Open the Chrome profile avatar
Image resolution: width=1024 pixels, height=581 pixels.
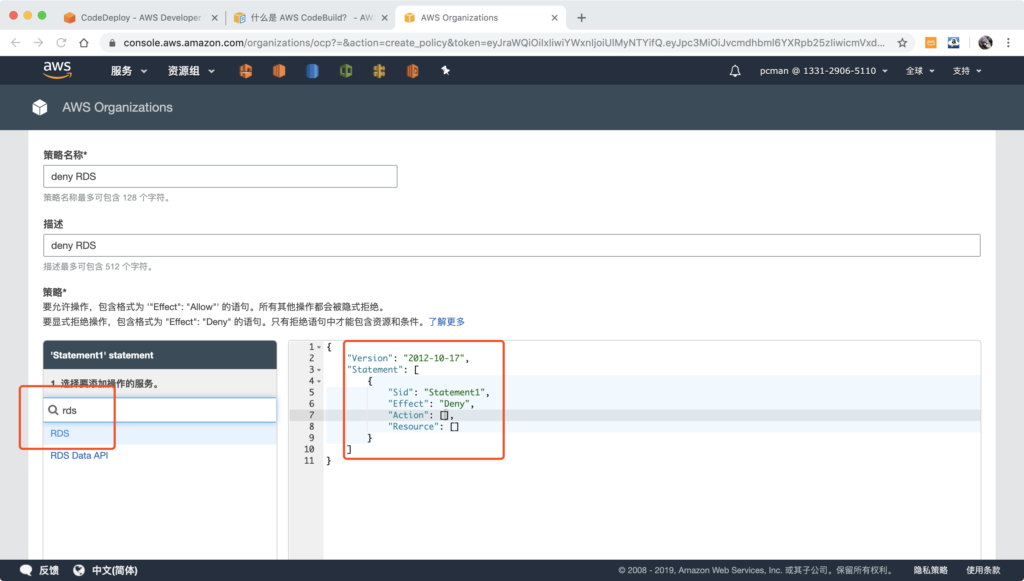tap(985, 42)
